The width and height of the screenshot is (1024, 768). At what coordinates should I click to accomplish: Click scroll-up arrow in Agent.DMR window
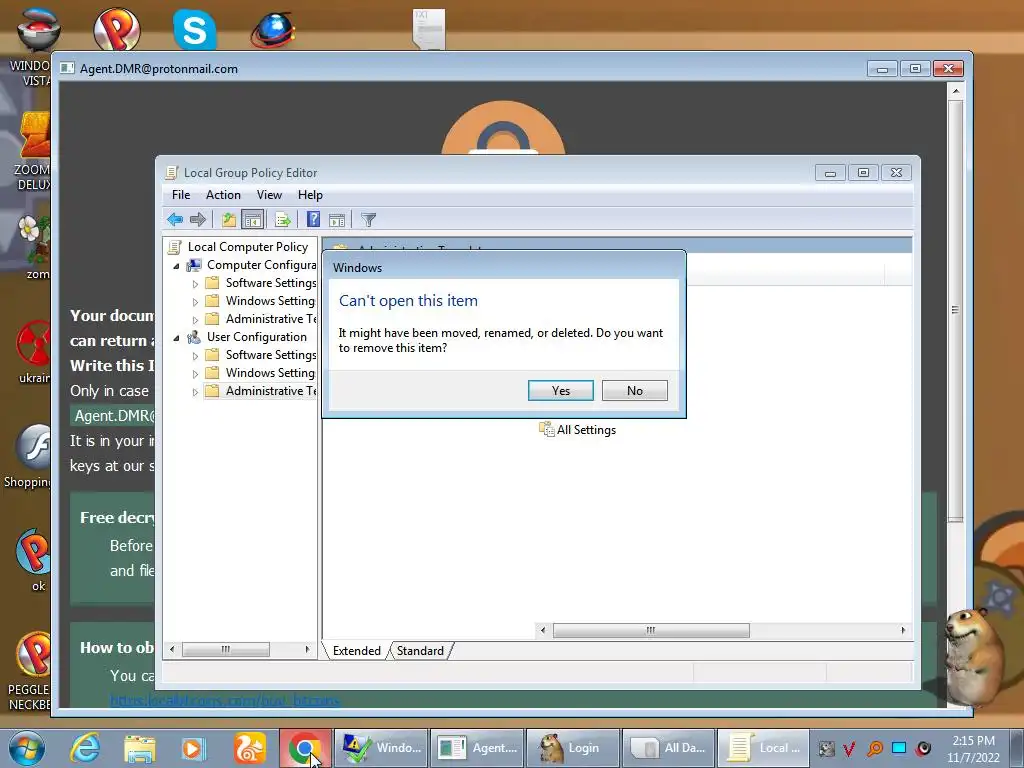[x=955, y=91]
